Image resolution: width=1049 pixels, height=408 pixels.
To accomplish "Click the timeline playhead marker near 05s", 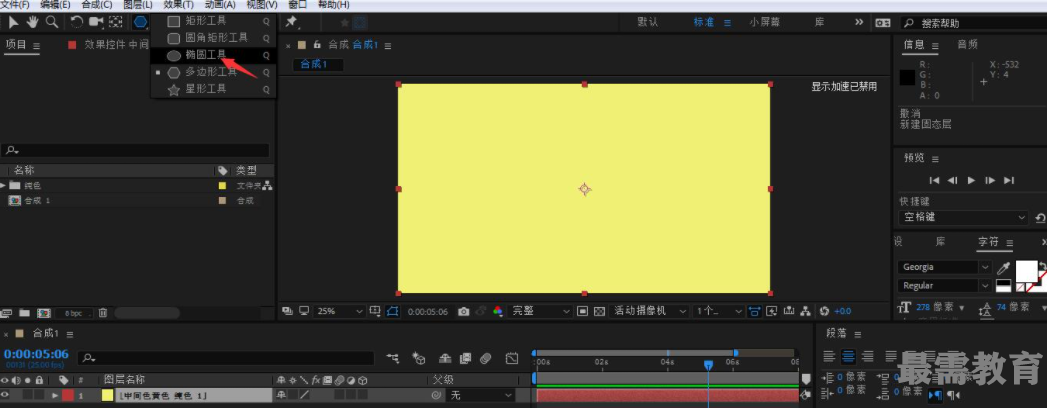I will point(708,365).
